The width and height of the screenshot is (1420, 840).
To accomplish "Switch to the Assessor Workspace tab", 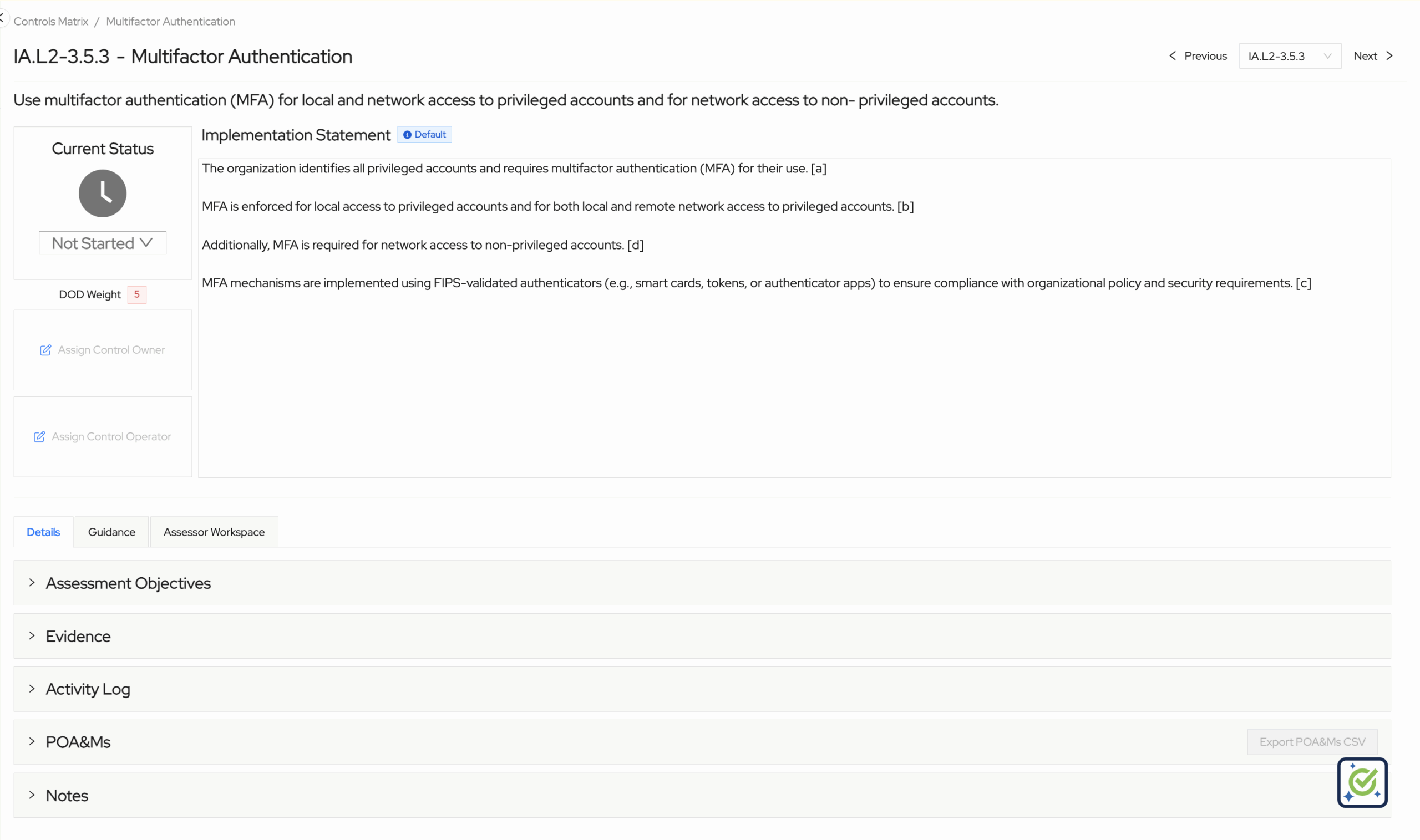I will coord(214,532).
